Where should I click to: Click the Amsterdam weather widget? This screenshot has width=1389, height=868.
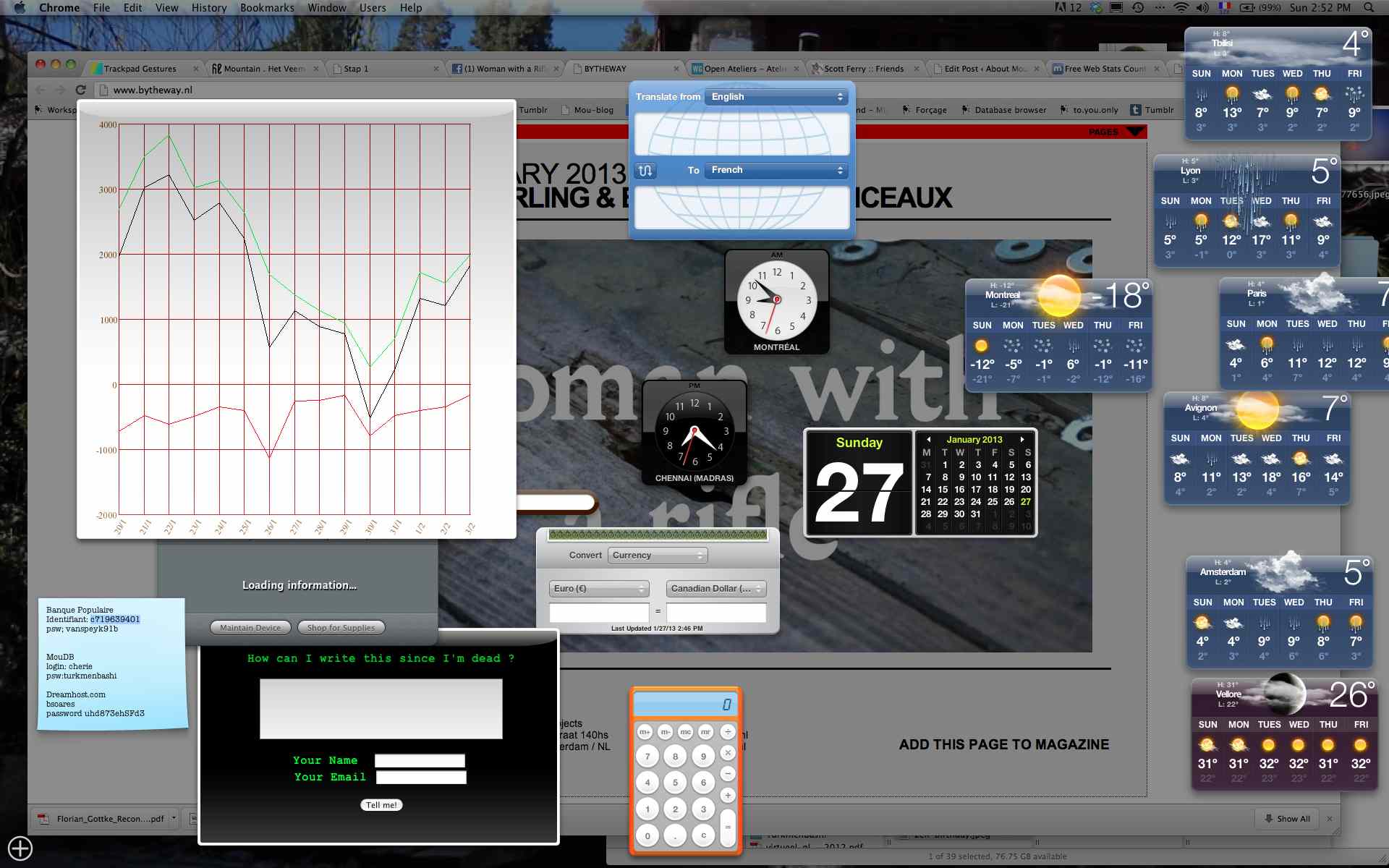1280,611
